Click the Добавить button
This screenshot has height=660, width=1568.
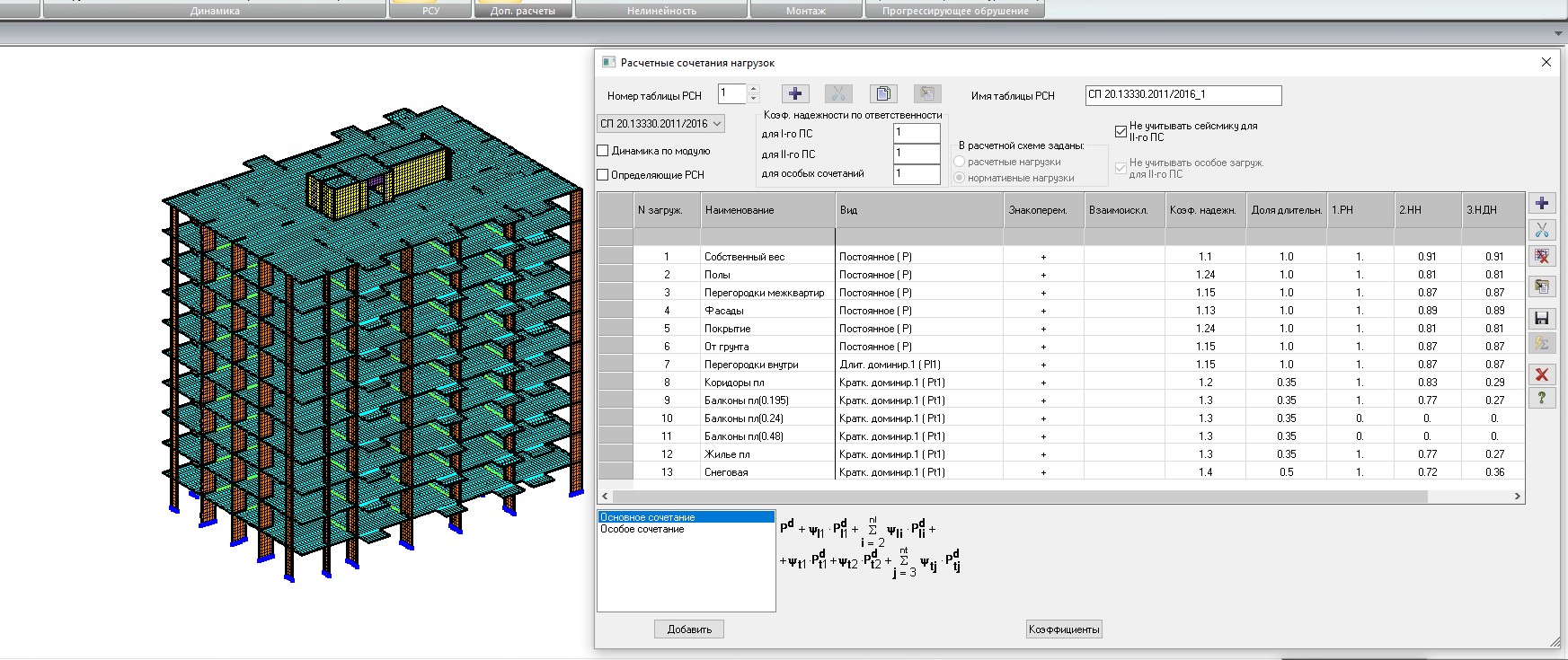689,629
